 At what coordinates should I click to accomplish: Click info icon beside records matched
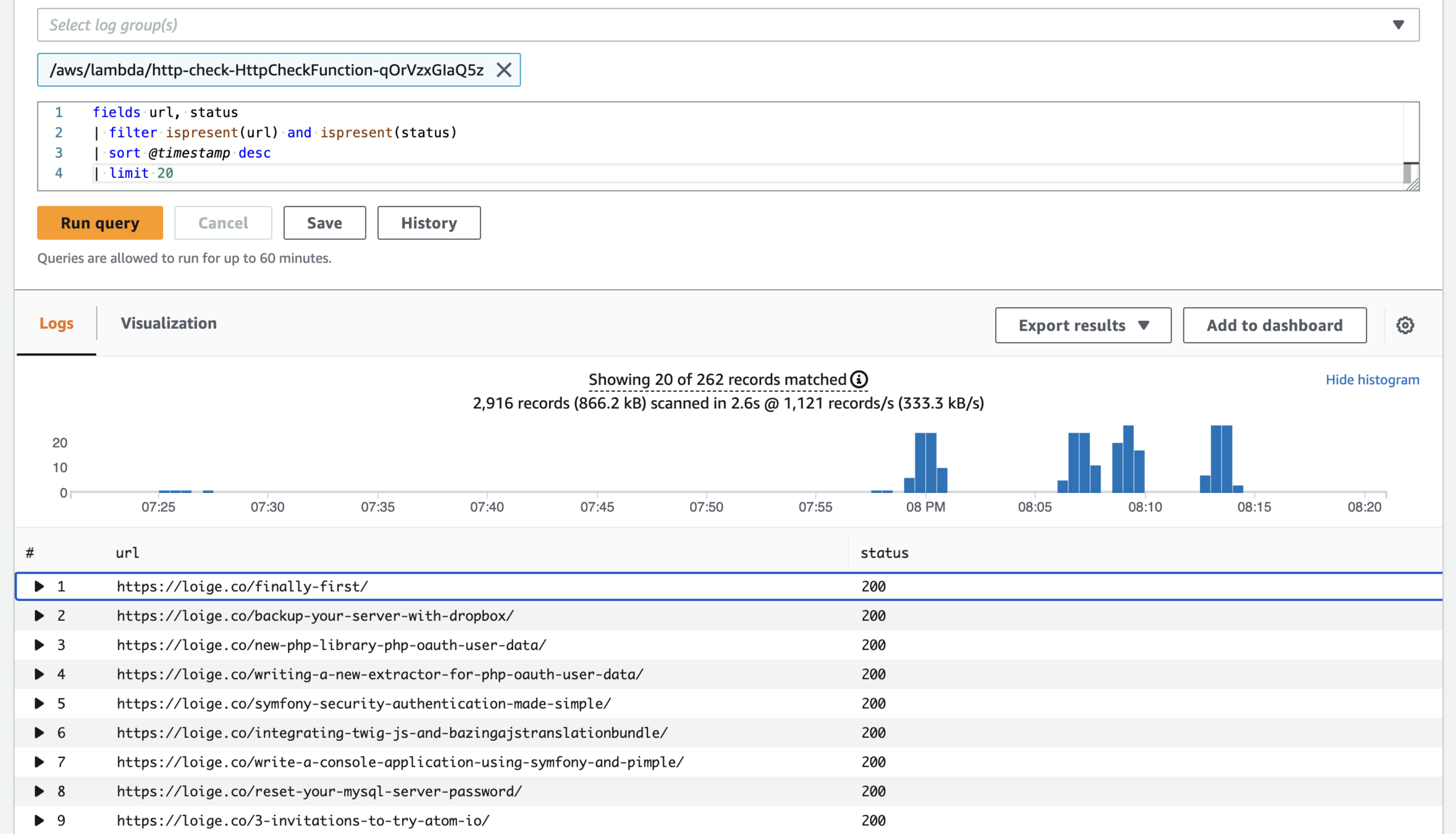click(859, 379)
